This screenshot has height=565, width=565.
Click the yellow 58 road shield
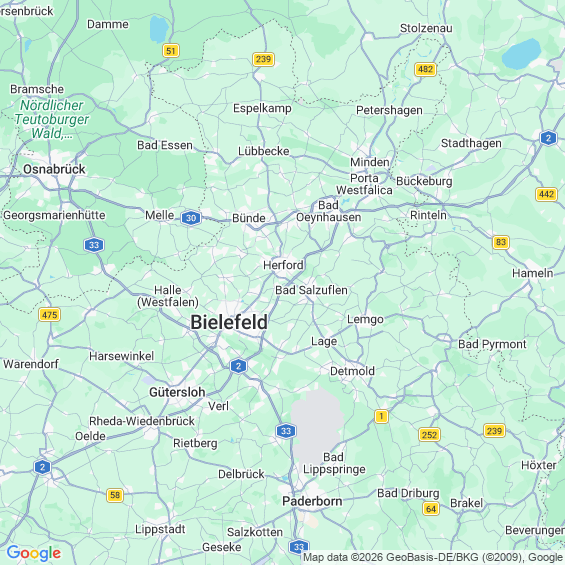[x=115, y=495]
